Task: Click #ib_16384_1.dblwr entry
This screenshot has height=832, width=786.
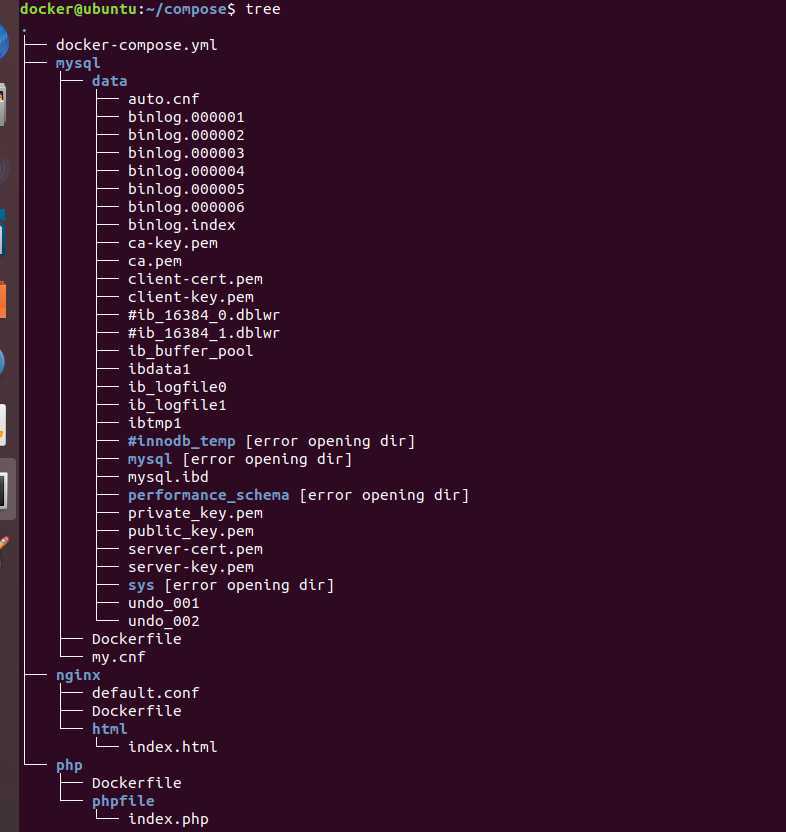Action: tap(204, 333)
